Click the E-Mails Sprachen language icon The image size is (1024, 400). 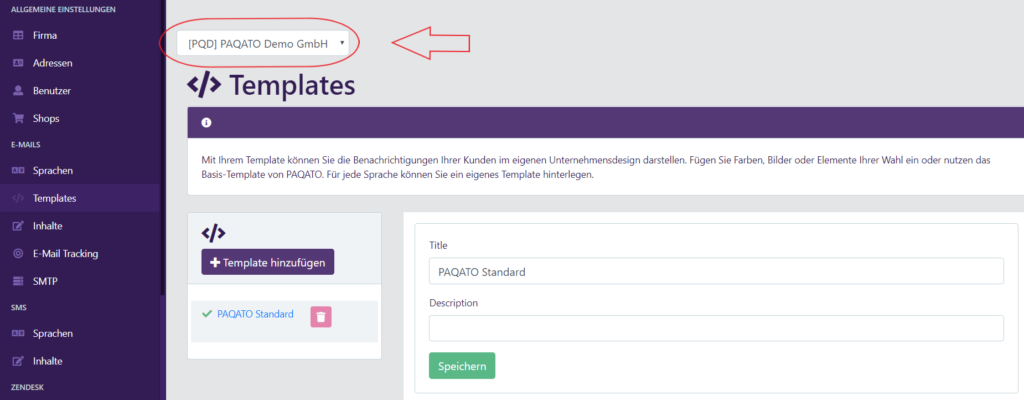click(18, 171)
